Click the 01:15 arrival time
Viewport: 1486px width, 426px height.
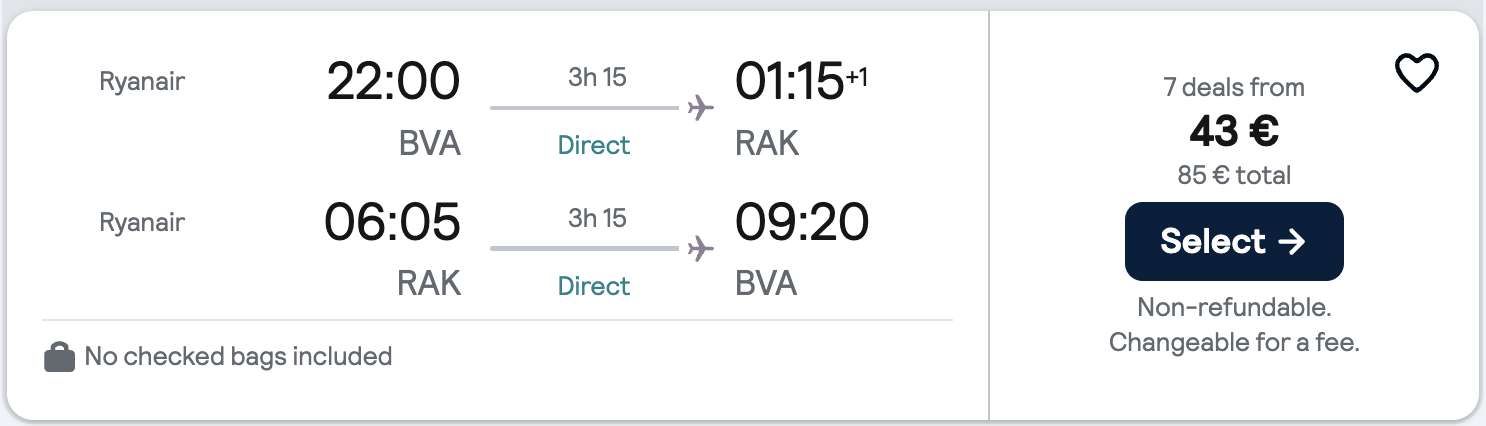pyautogui.click(x=790, y=82)
